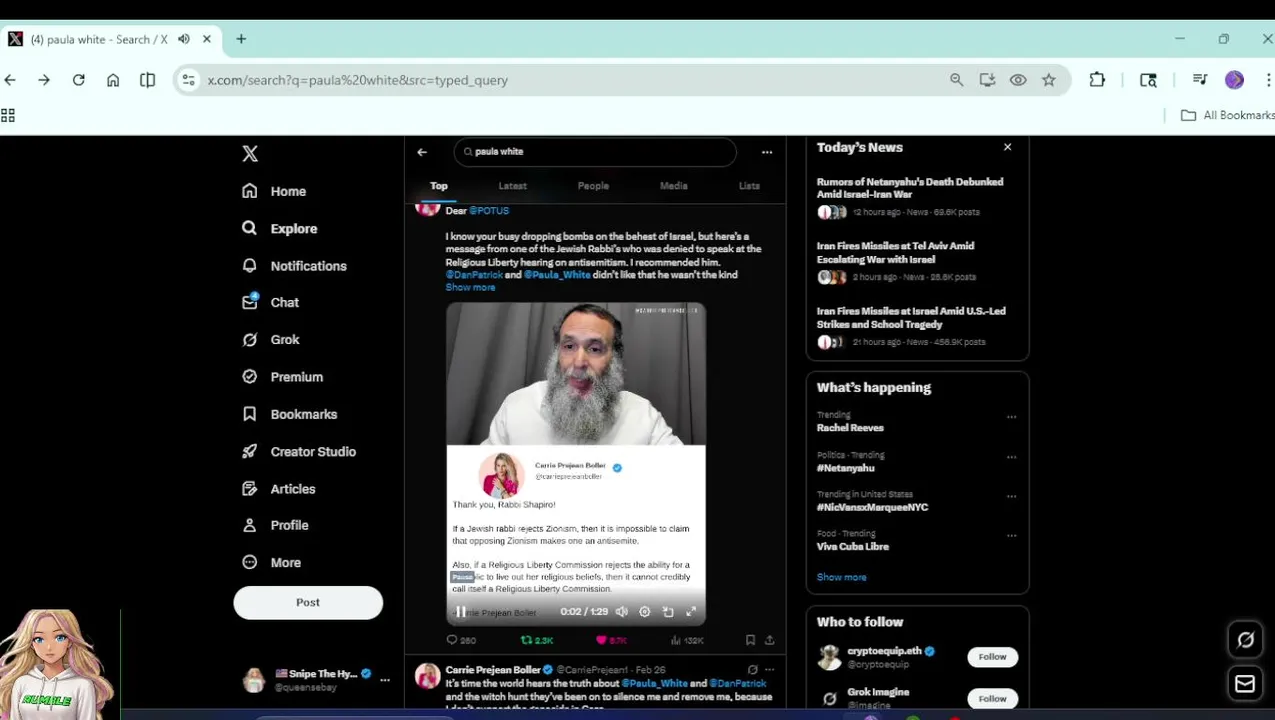Open the browser home page button
The width and height of the screenshot is (1275, 720).
pos(113,80)
